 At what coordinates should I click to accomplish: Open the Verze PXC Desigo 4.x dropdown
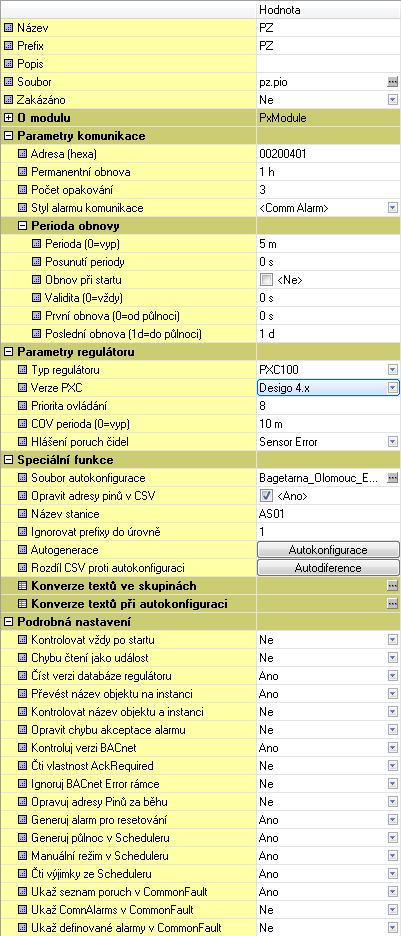393,388
